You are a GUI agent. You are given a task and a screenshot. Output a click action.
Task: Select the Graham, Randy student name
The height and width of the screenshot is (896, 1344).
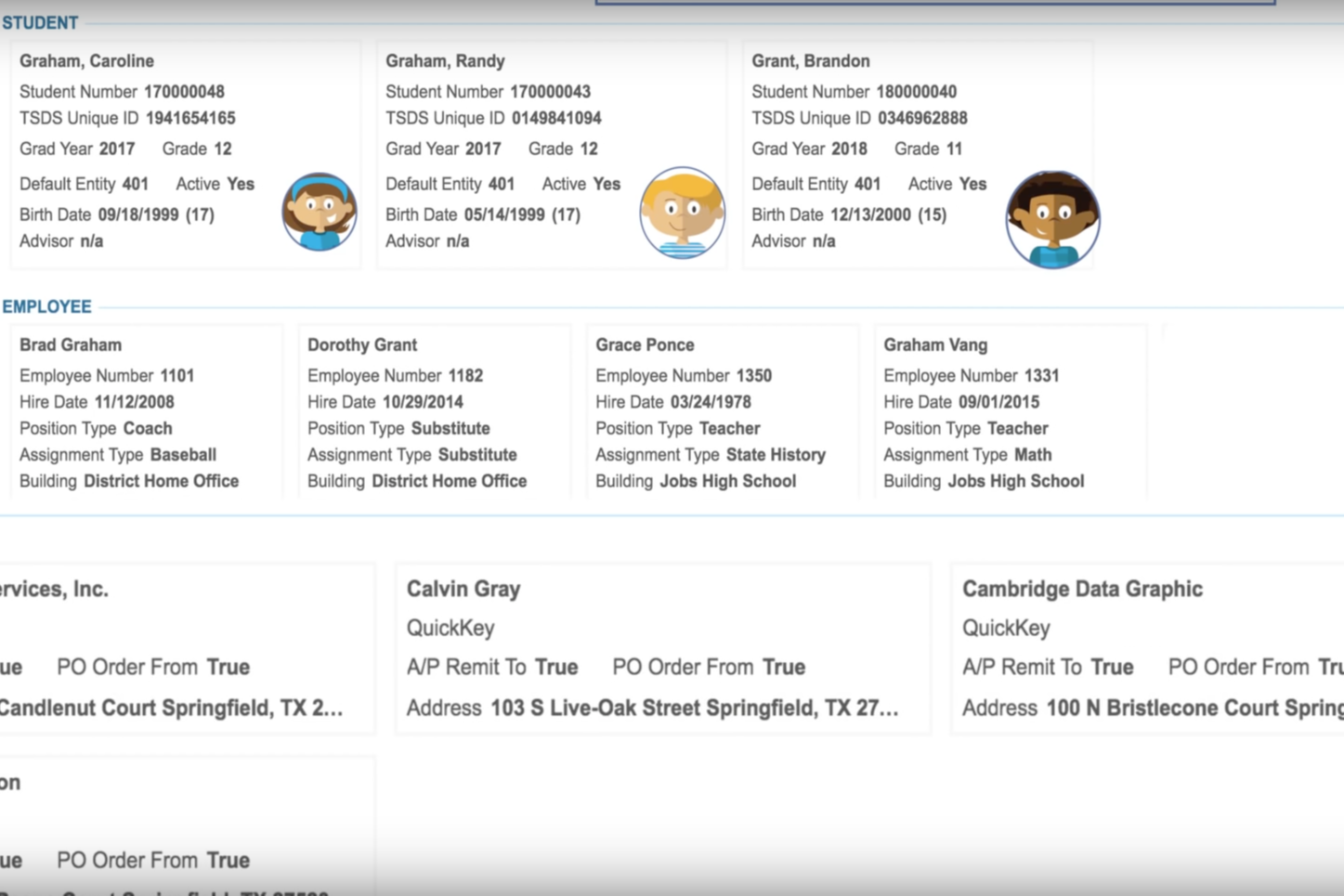point(445,61)
